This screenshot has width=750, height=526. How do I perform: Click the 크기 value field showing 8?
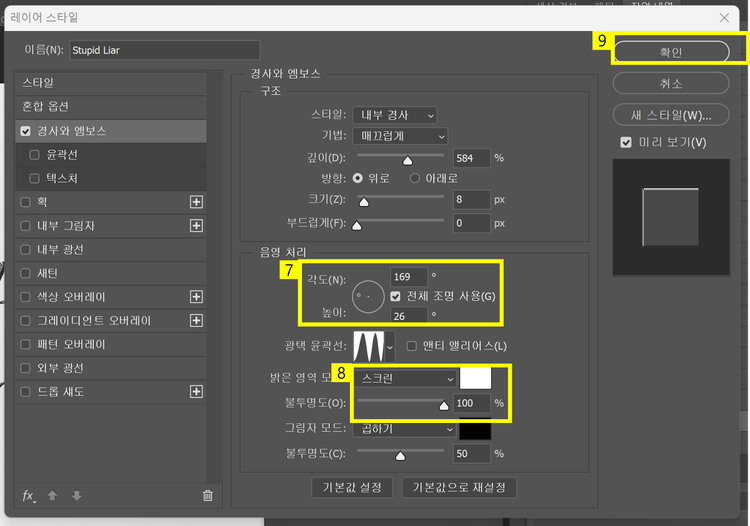tap(472, 199)
